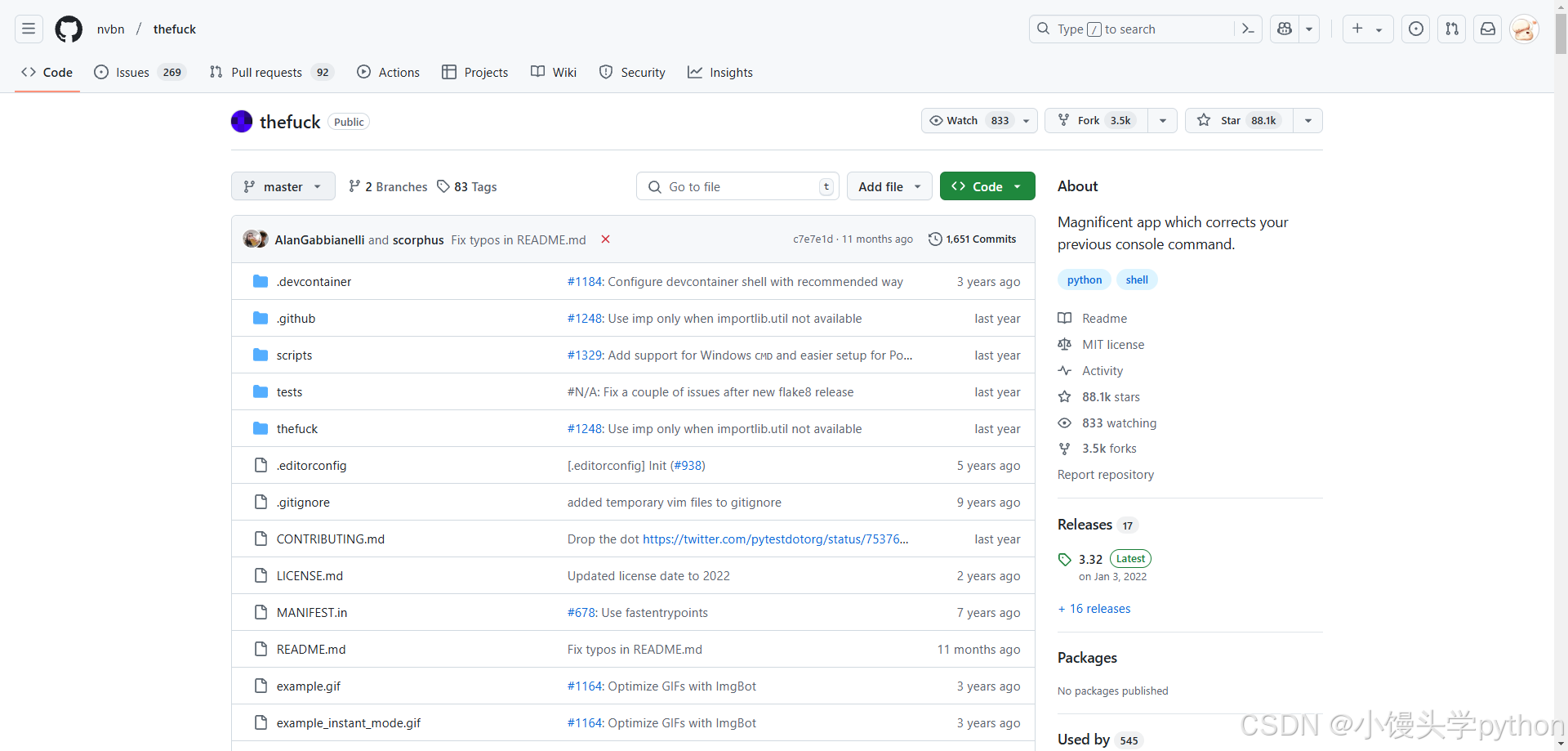1568x751 pixels.
Task: Click the stars icon in About
Action: (1065, 396)
